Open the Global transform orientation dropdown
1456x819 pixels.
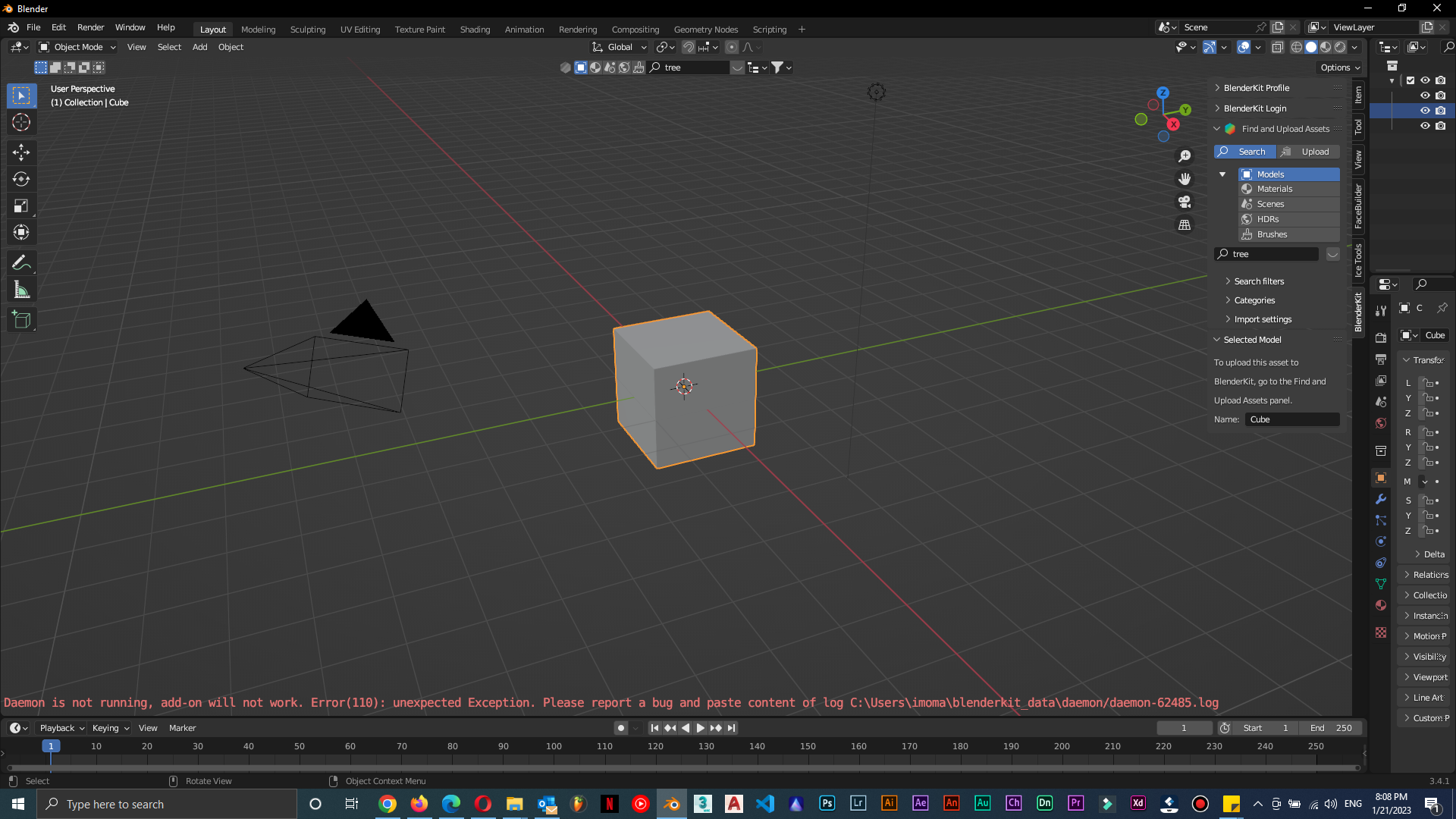point(620,47)
